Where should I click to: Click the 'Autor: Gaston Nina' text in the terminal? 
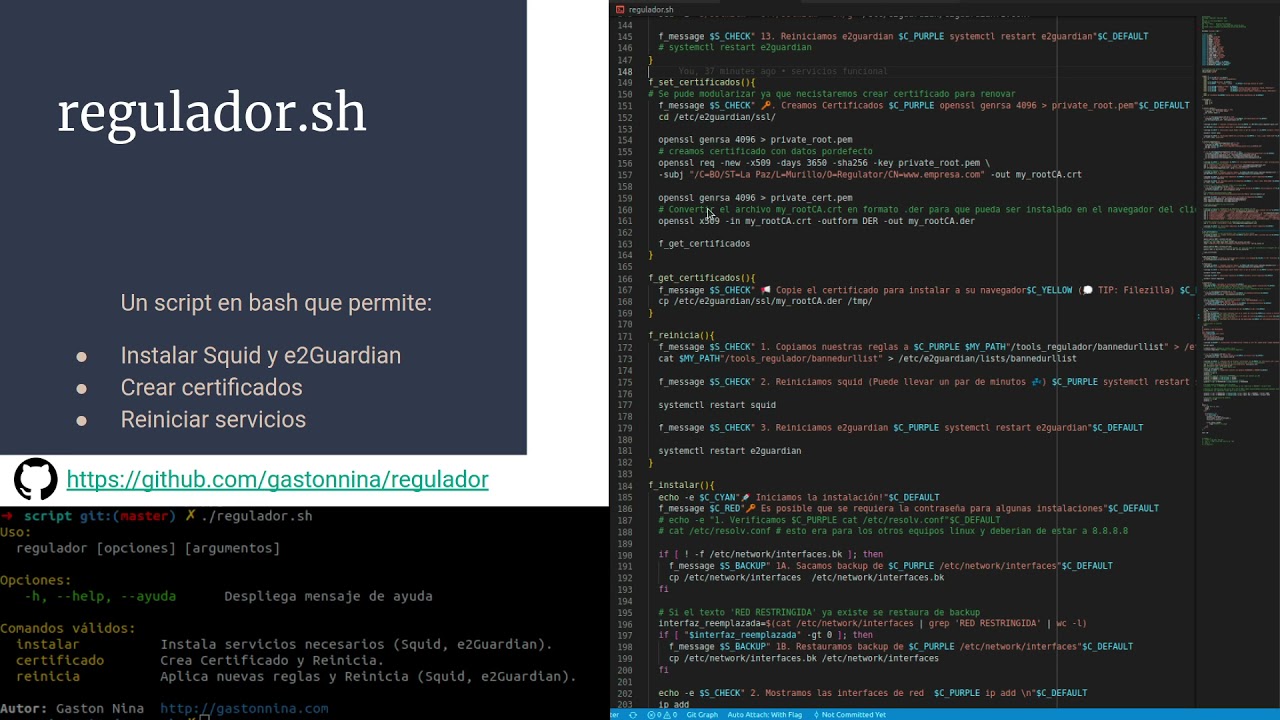[x=72, y=708]
